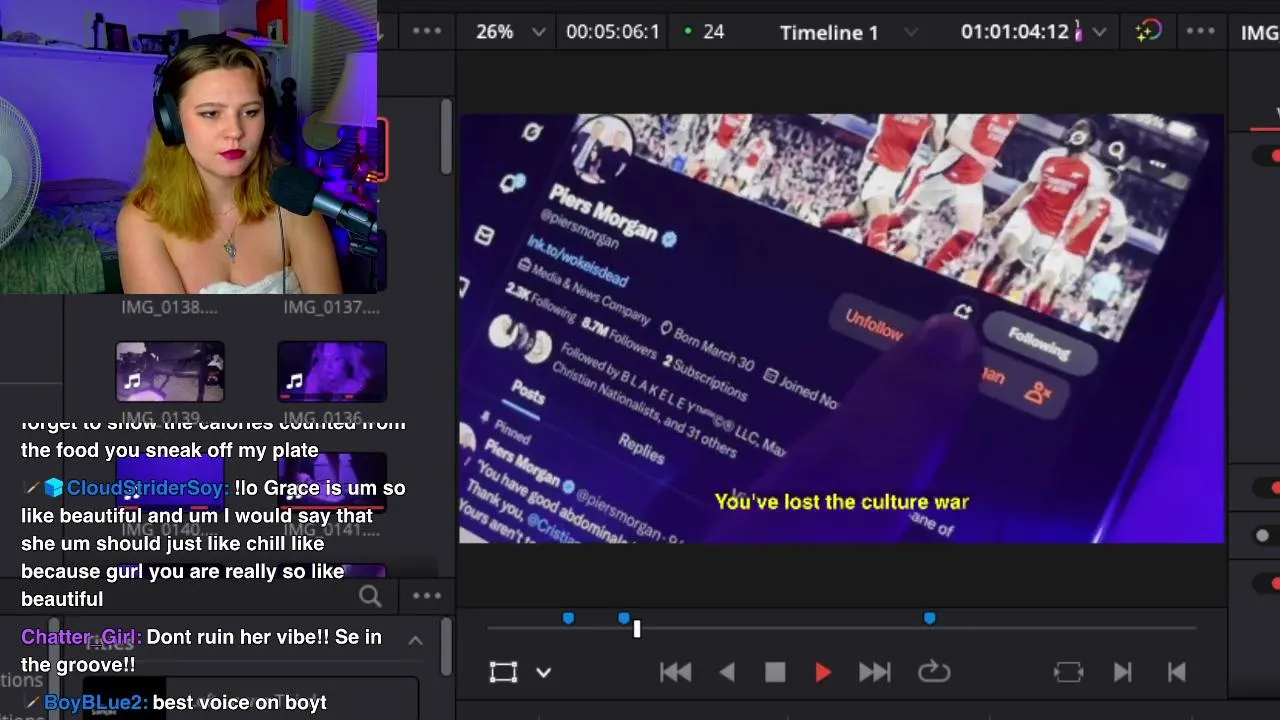The width and height of the screenshot is (1280, 720).
Task: Click BoyBLue2 username in chat overlay
Action: (95, 703)
